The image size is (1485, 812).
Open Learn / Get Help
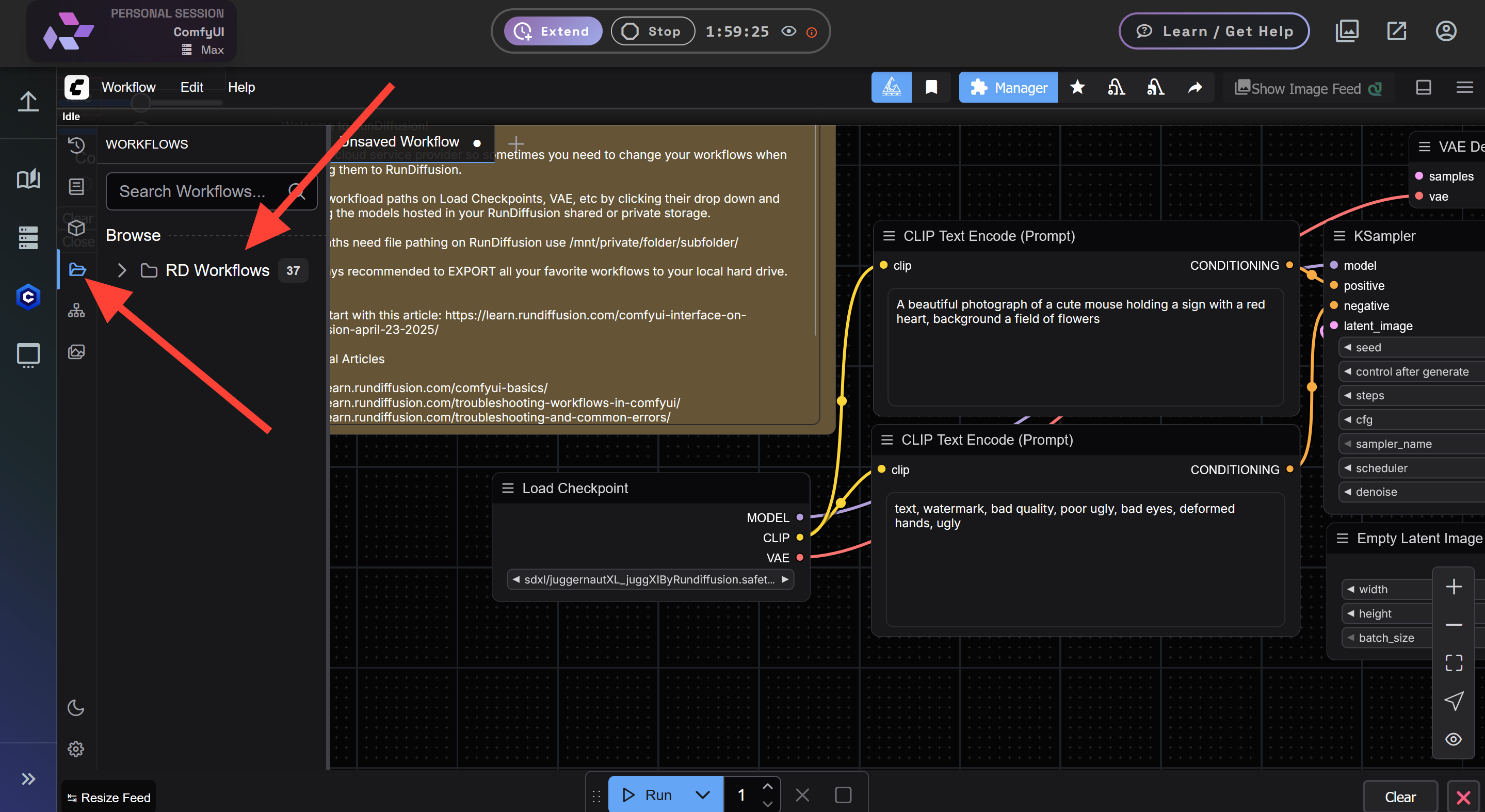pyautogui.click(x=1214, y=31)
